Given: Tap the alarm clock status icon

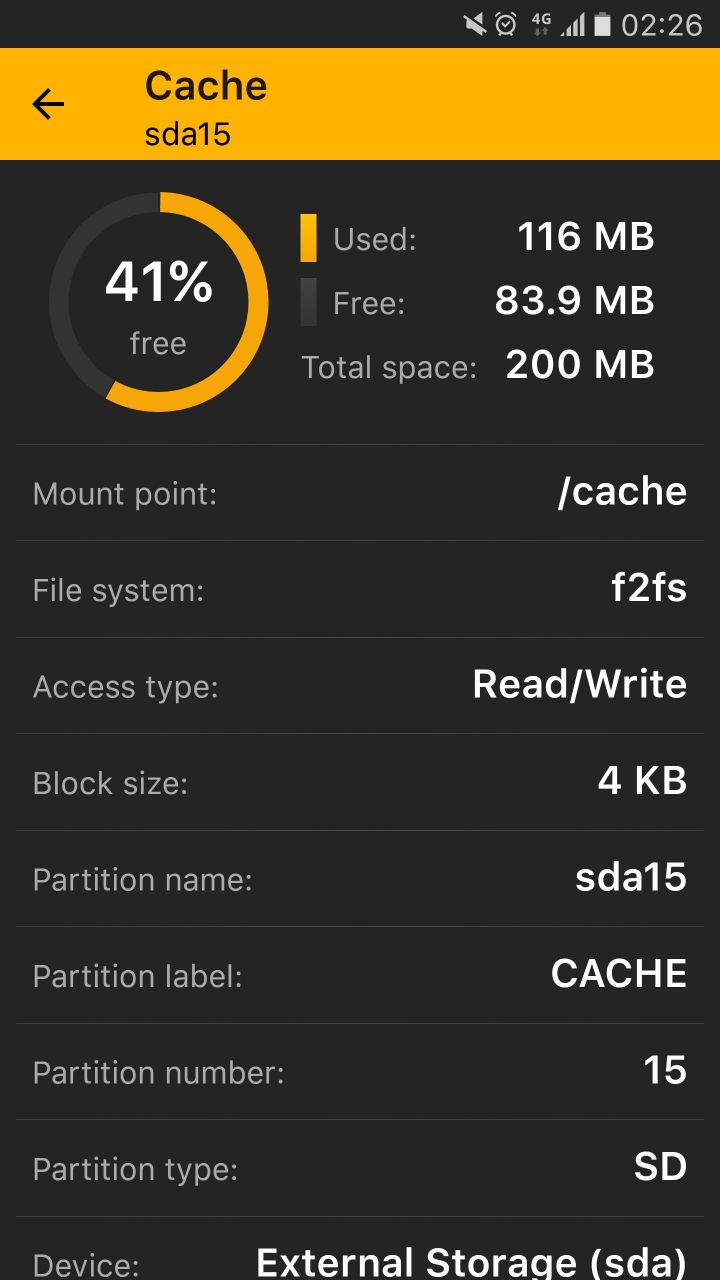Looking at the screenshot, I should click(x=507, y=24).
